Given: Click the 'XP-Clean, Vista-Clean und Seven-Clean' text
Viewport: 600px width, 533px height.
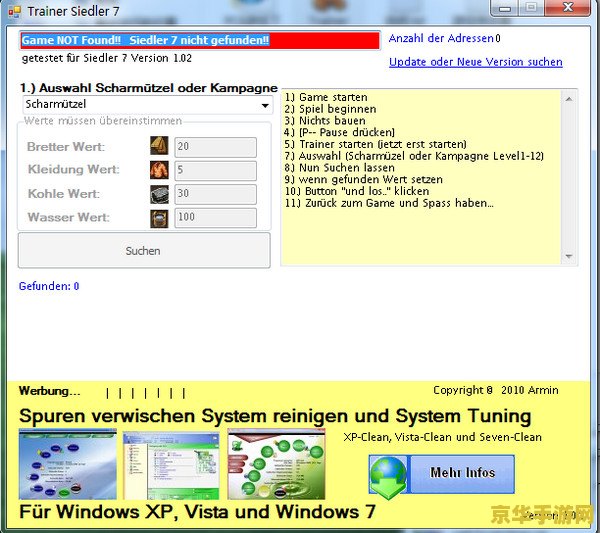Looking at the screenshot, I should [442, 437].
